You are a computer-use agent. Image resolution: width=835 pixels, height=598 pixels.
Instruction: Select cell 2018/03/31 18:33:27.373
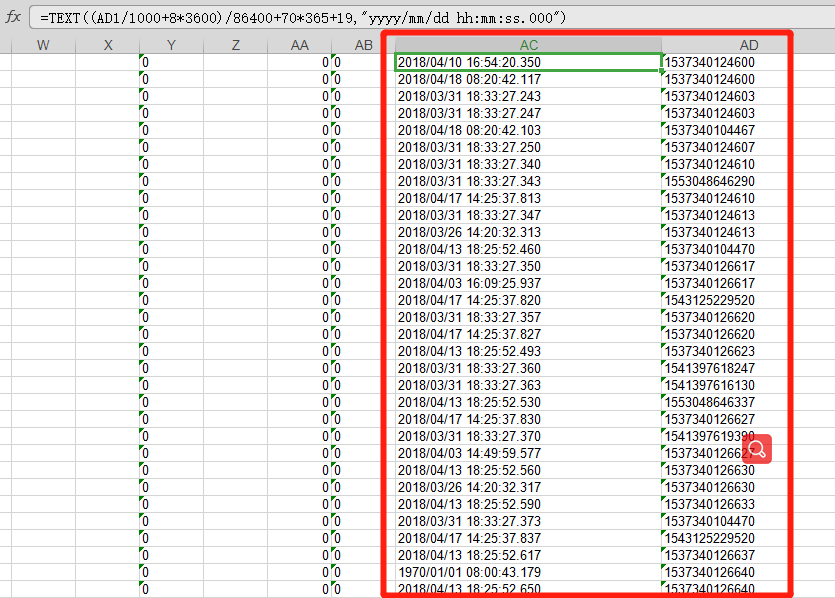coord(528,521)
